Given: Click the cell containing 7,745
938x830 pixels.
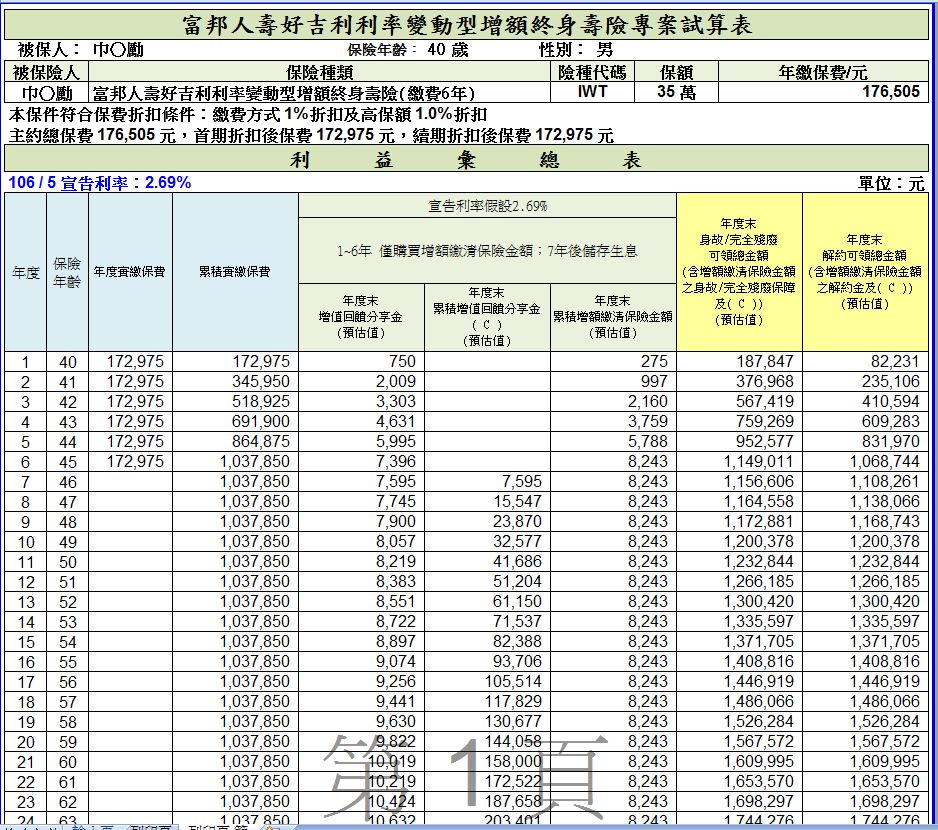Looking at the screenshot, I should (x=361, y=501).
